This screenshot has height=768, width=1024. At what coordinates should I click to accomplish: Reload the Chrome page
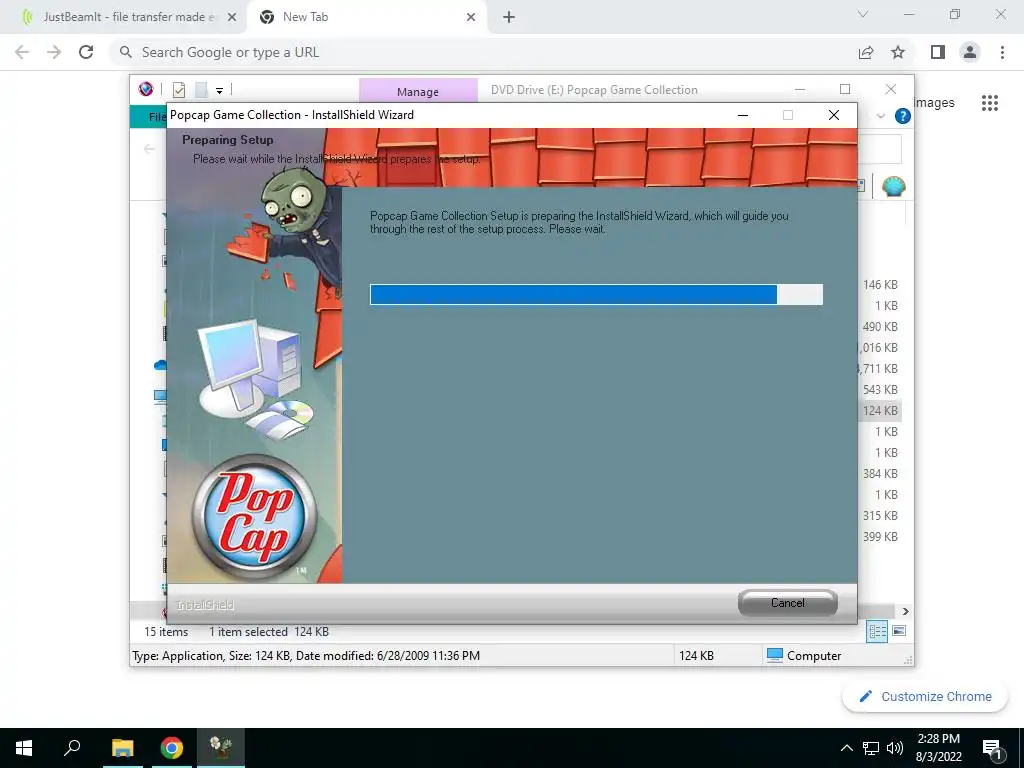pyautogui.click(x=86, y=52)
